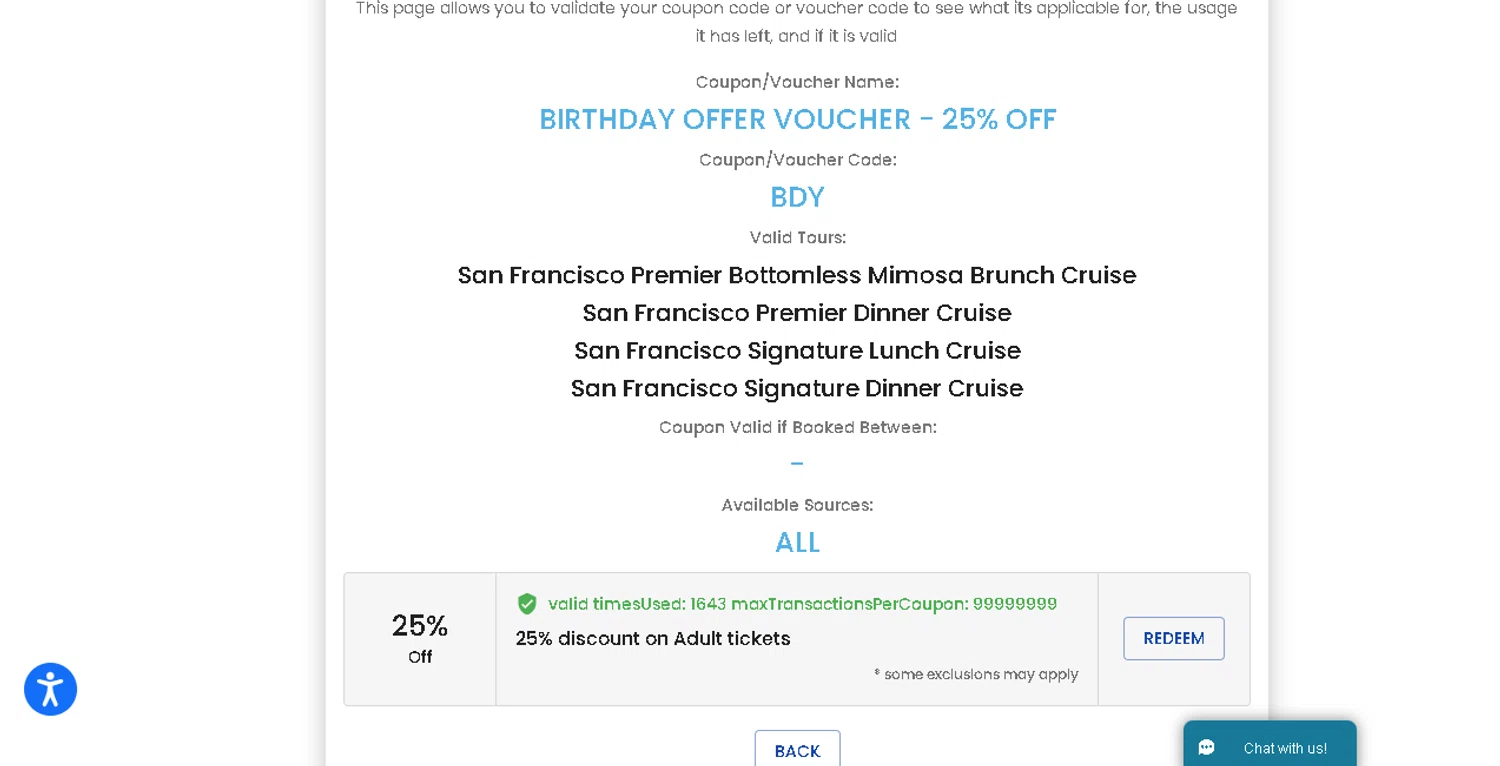Click the San Francisco Signature Dinner Cruise tour
The width and height of the screenshot is (1500, 766).
coord(797,388)
